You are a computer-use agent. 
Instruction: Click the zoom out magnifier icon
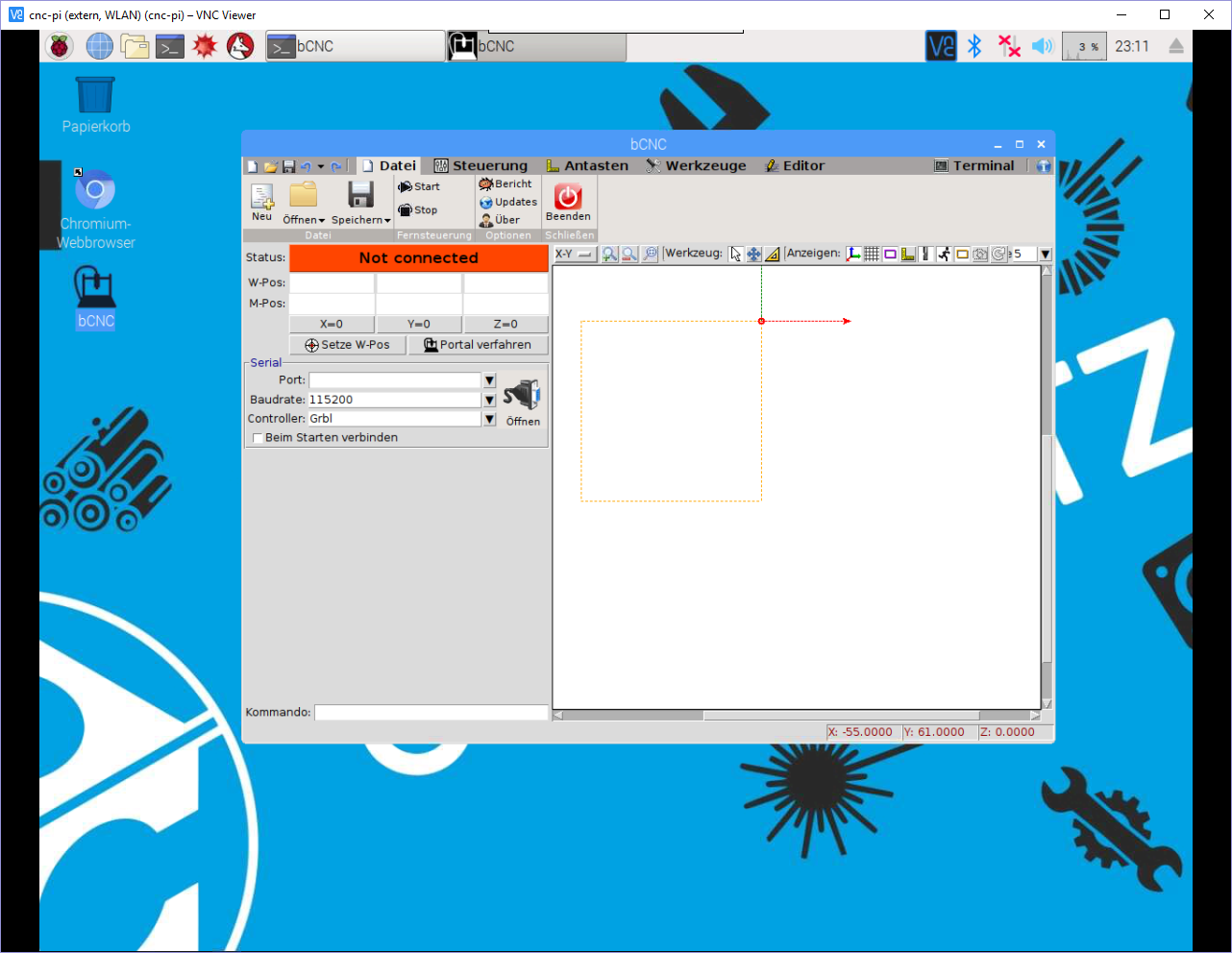click(x=629, y=254)
